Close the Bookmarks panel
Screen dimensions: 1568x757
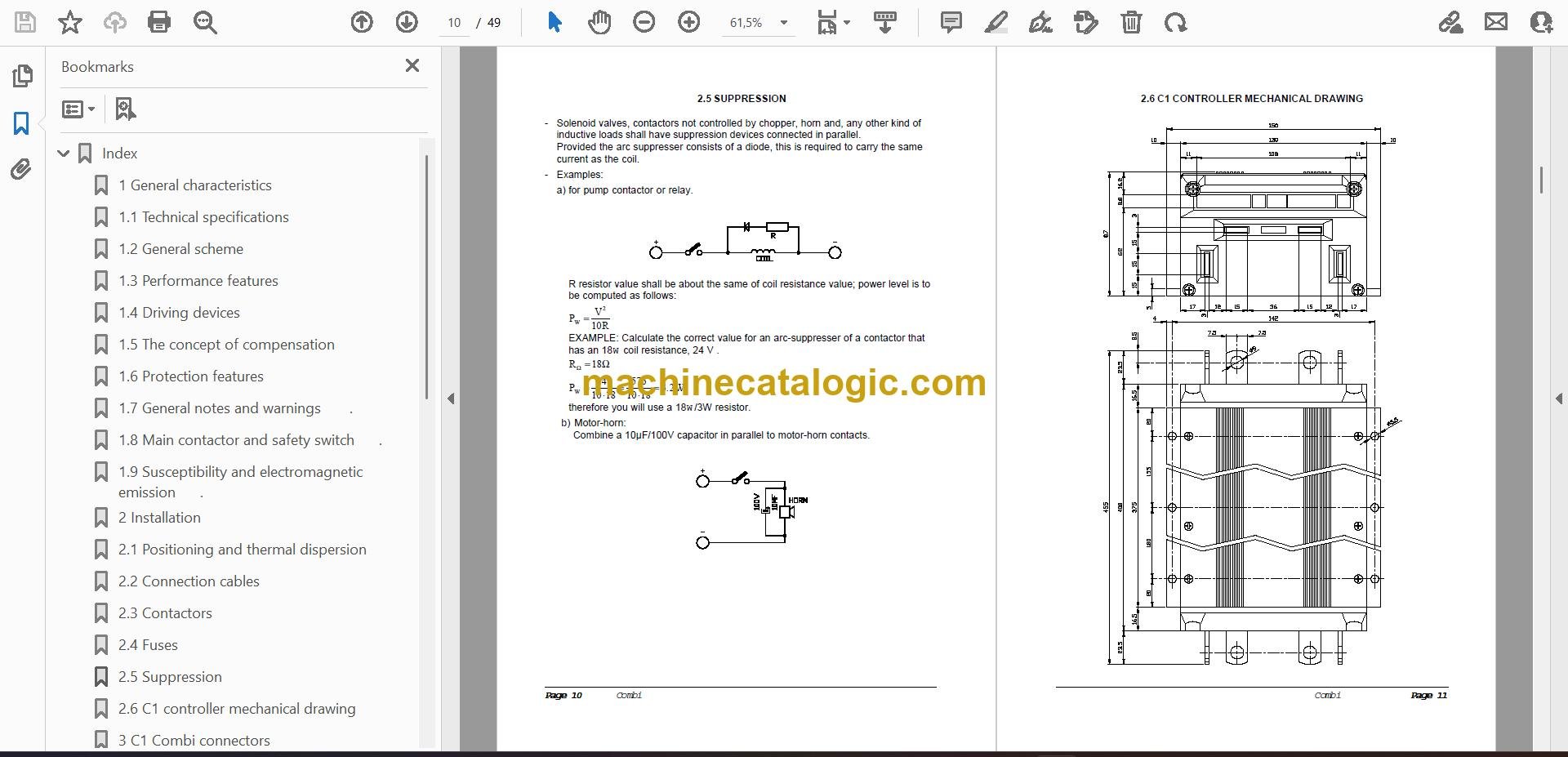(x=412, y=65)
